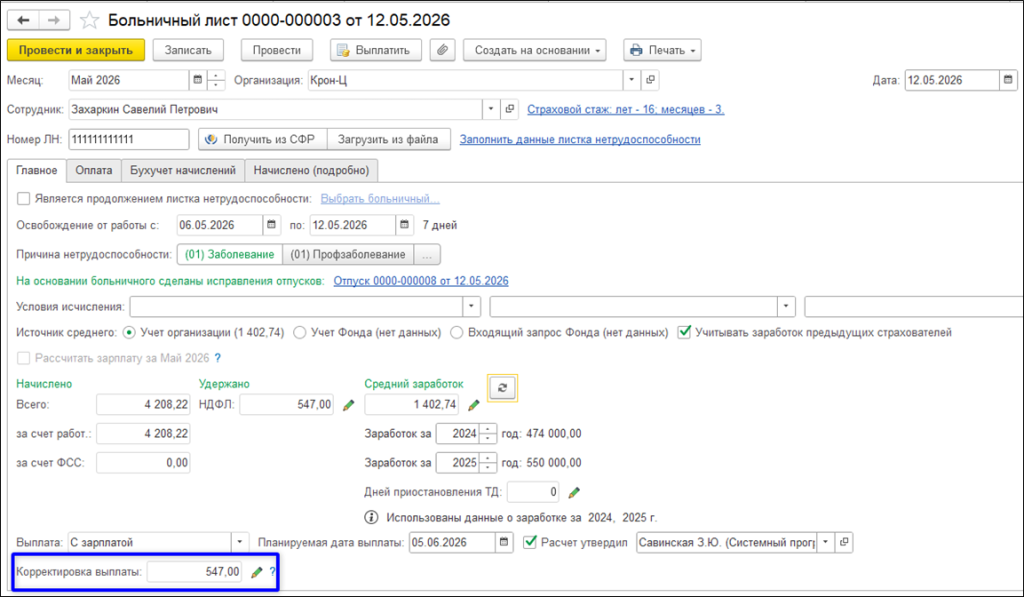The width and height of the screenshot is (1024, 597).
Task: Click Провести и закрыть button
Action: click(76, 50)
